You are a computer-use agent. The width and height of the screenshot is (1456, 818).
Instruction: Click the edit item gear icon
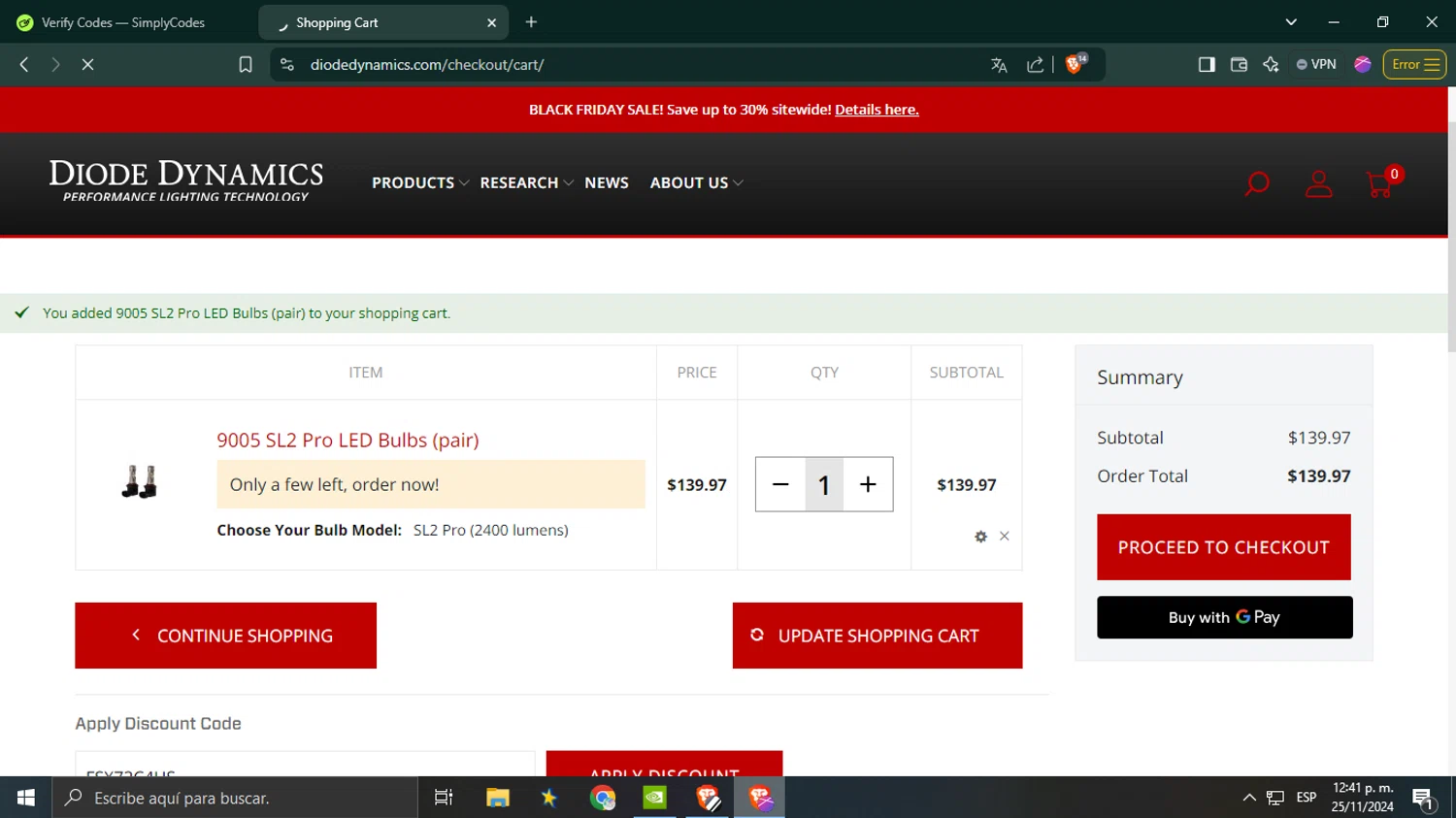click(980, 537)
